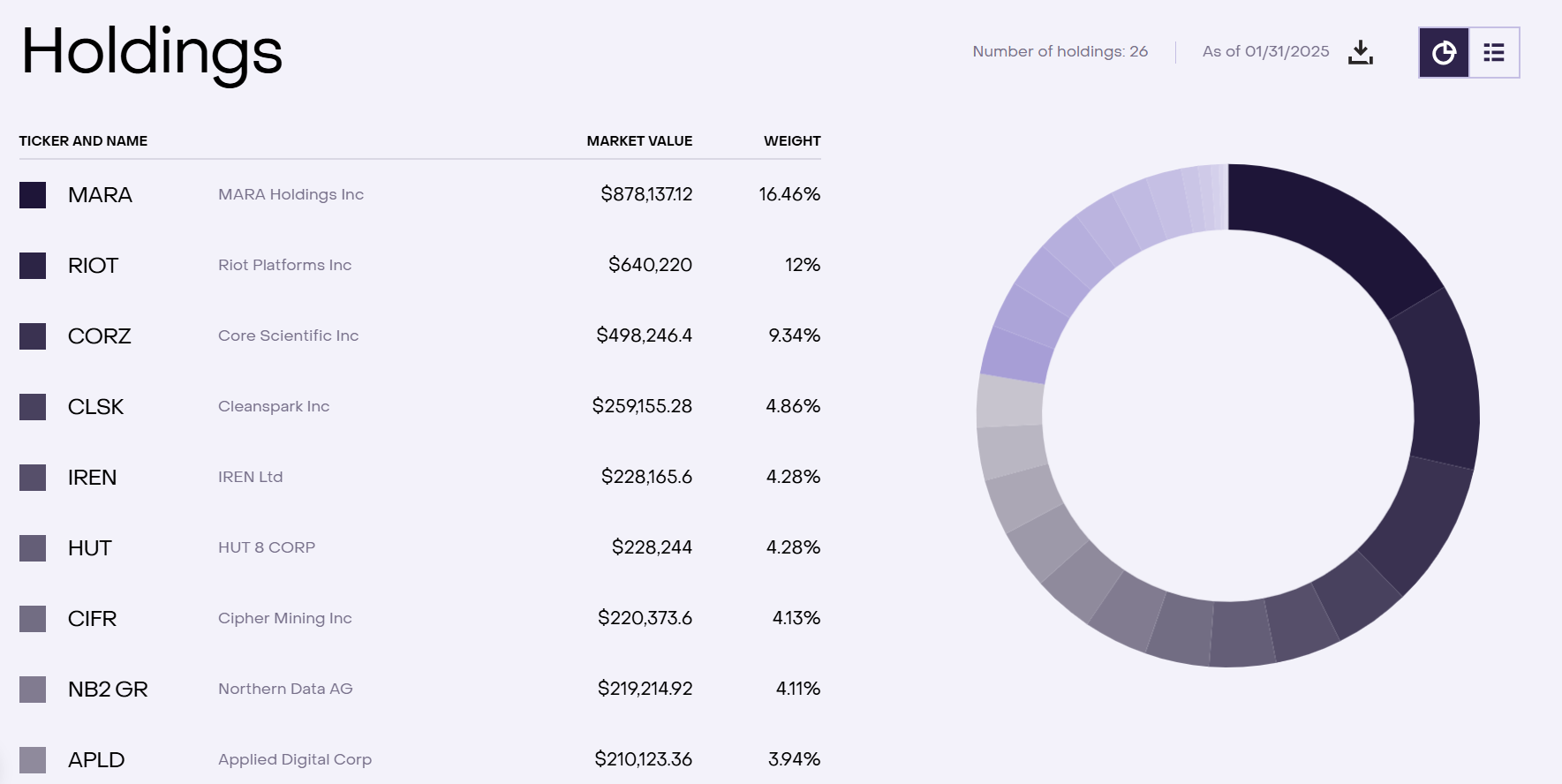The height and width of the screenshot is (784, 1562).
Task: Click market value $219,214.92
Action: 645,689
